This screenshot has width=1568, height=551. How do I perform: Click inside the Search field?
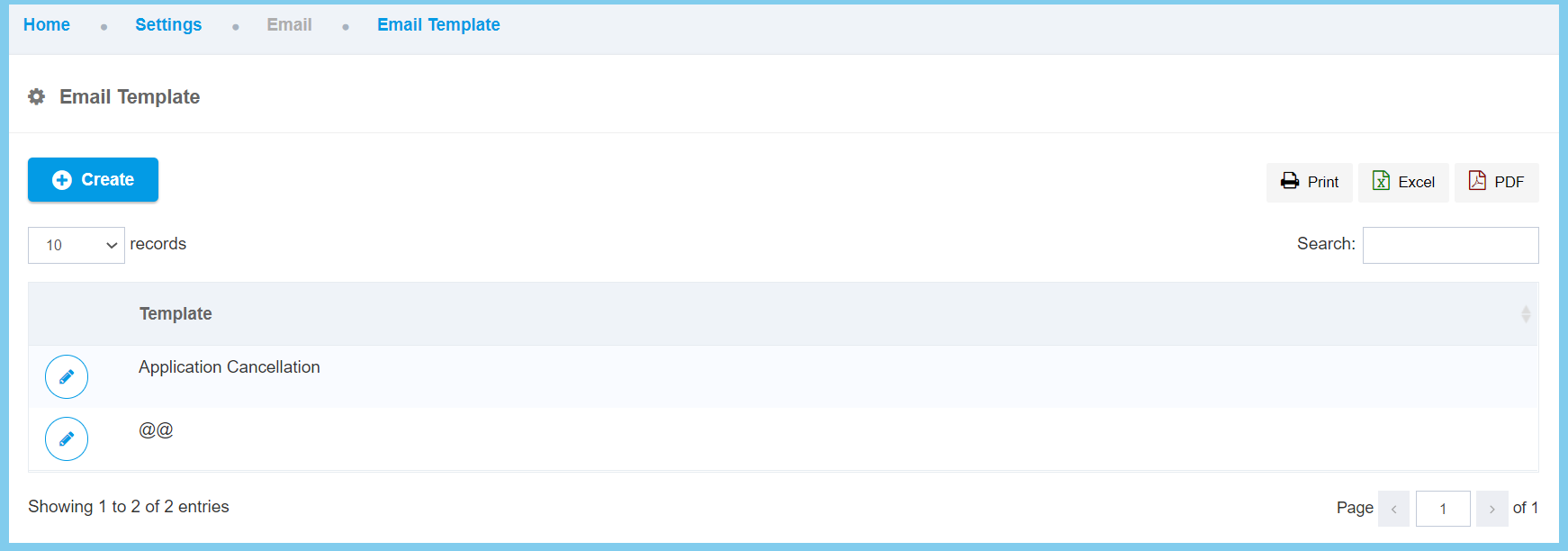tap(1450, 245)
